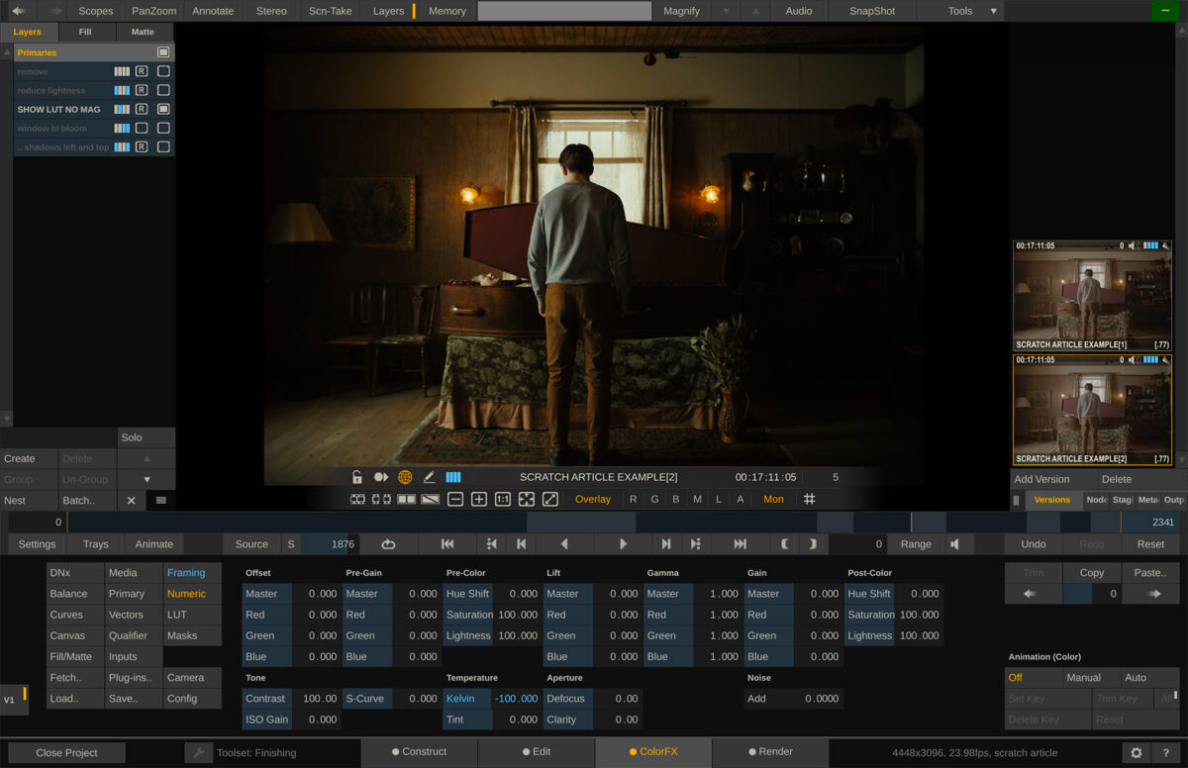Viewport: 1188px width, 768px height.
Task: Toggle R box on window hl bloom layer
Action: coord(142,128)
